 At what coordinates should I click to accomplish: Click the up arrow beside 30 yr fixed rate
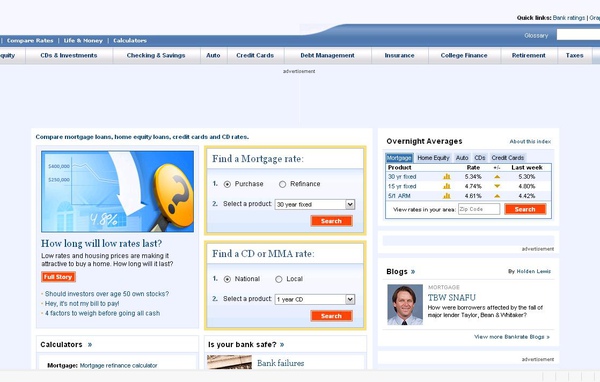point(497,177)
